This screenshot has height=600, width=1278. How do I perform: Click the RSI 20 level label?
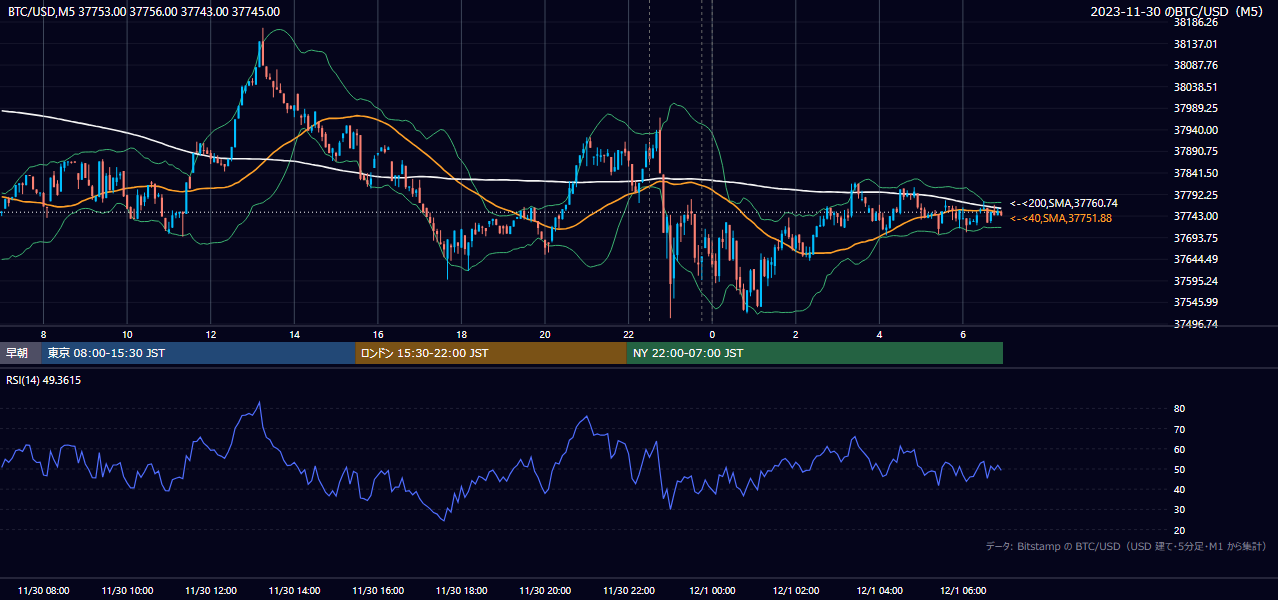pyautogui.click(x=1180, y=530)
